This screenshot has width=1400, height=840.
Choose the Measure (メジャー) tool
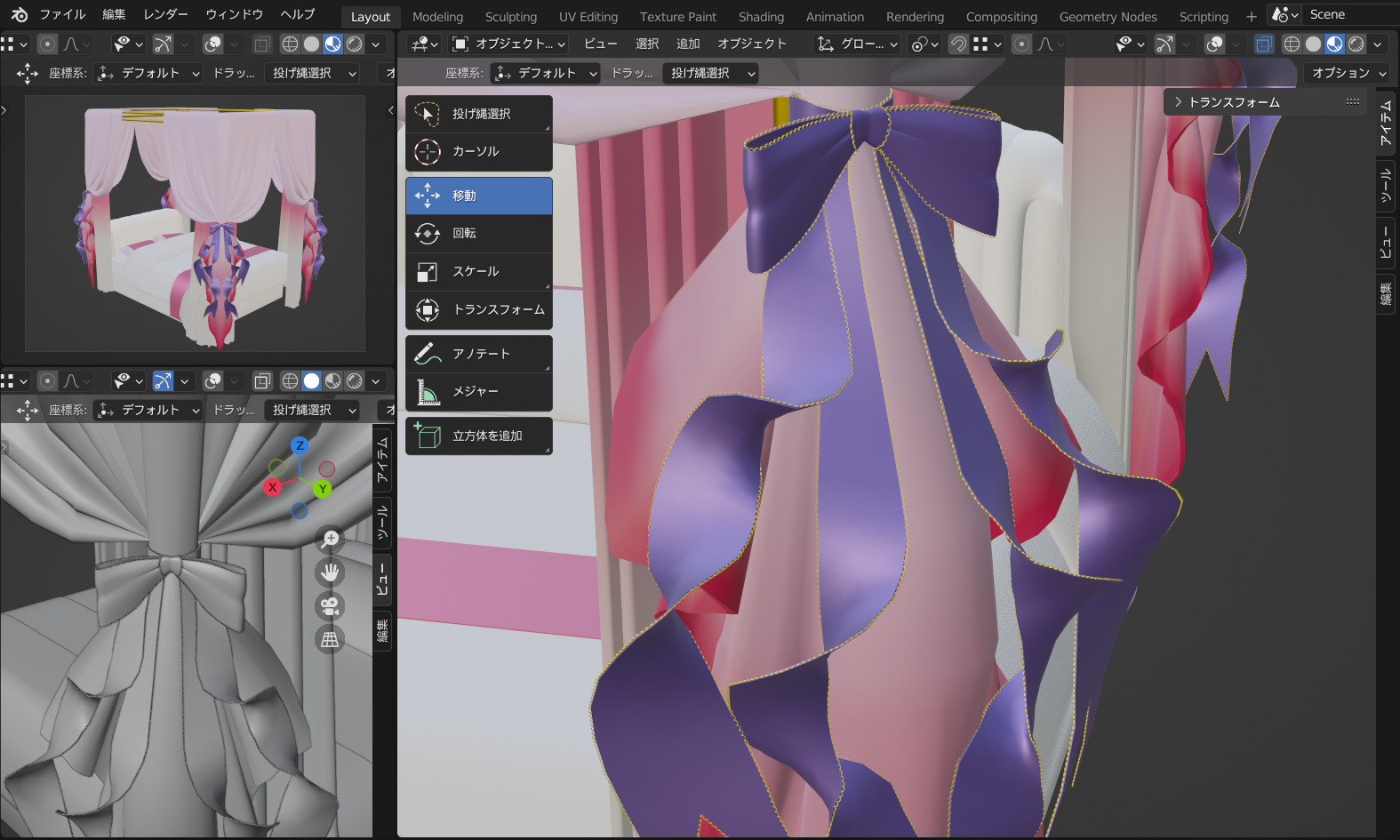pos(478,392)
